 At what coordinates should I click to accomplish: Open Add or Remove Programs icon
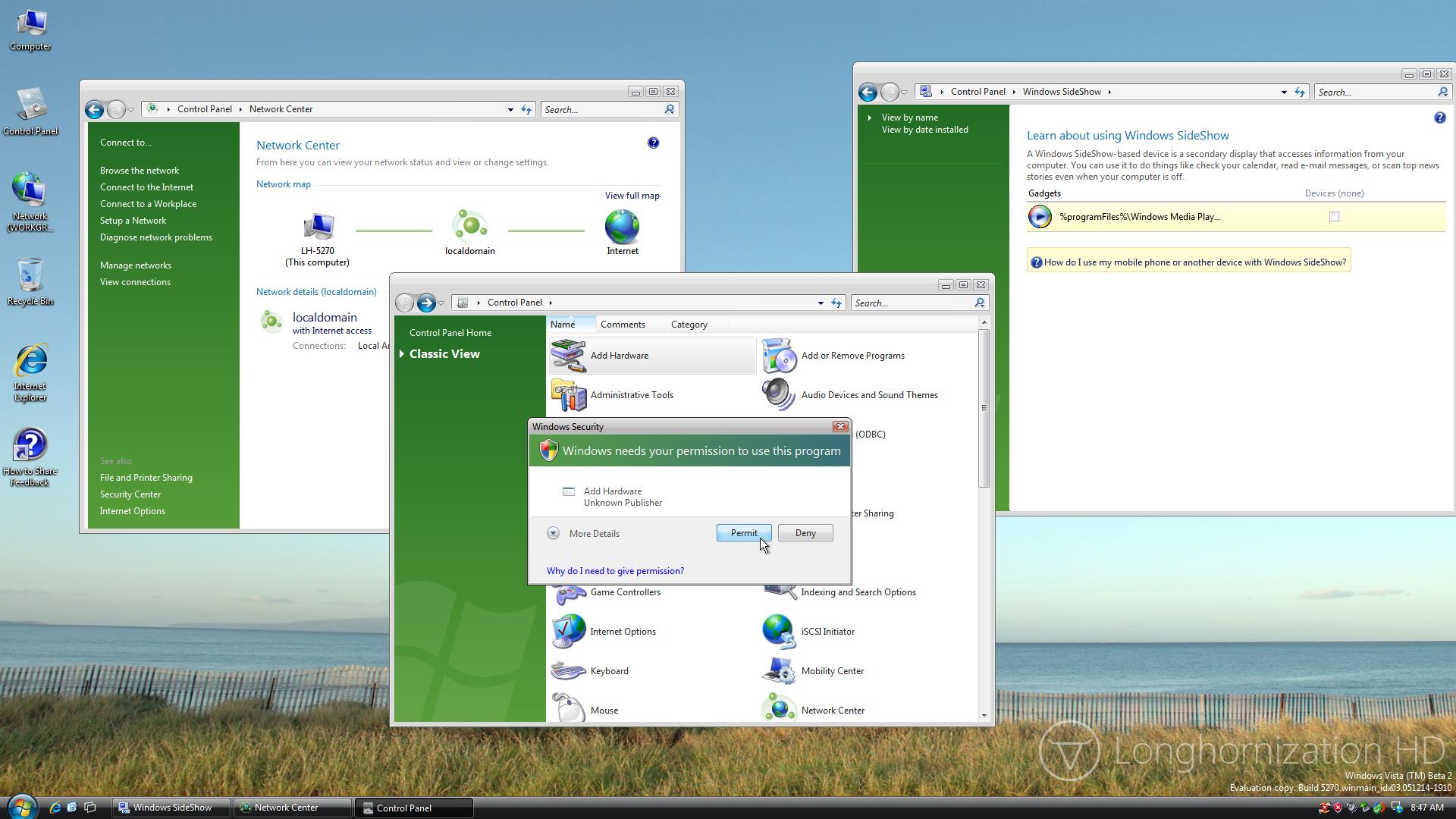(779, 356)
